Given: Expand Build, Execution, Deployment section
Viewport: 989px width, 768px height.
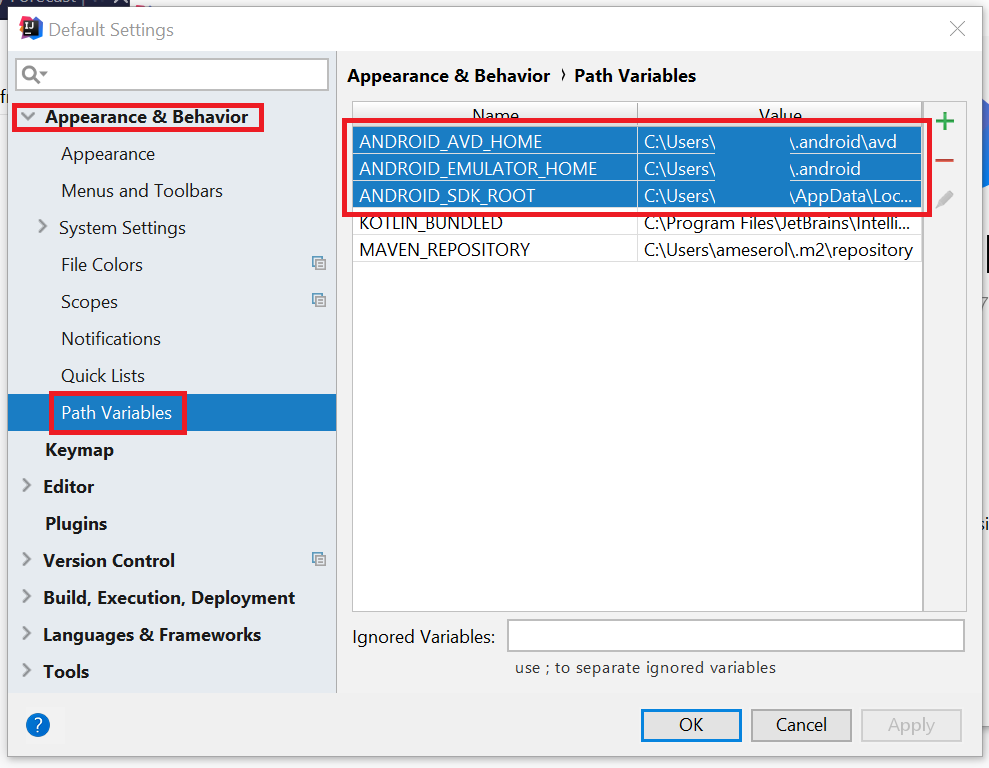Looking at the screenshot, I should [x=26, y=596].
